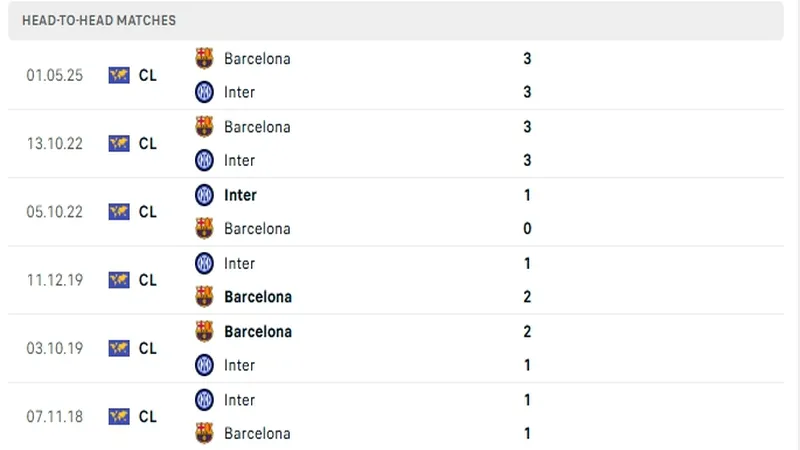Select Inter name in the 03.10.19 match
This screenshot has height=450, width=800.
240,365
